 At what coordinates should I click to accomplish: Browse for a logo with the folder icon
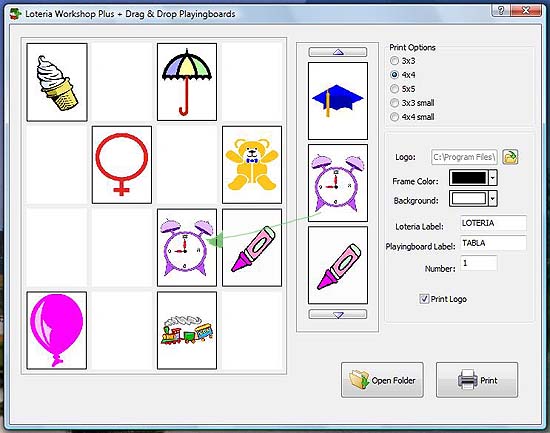coord(510,157)
